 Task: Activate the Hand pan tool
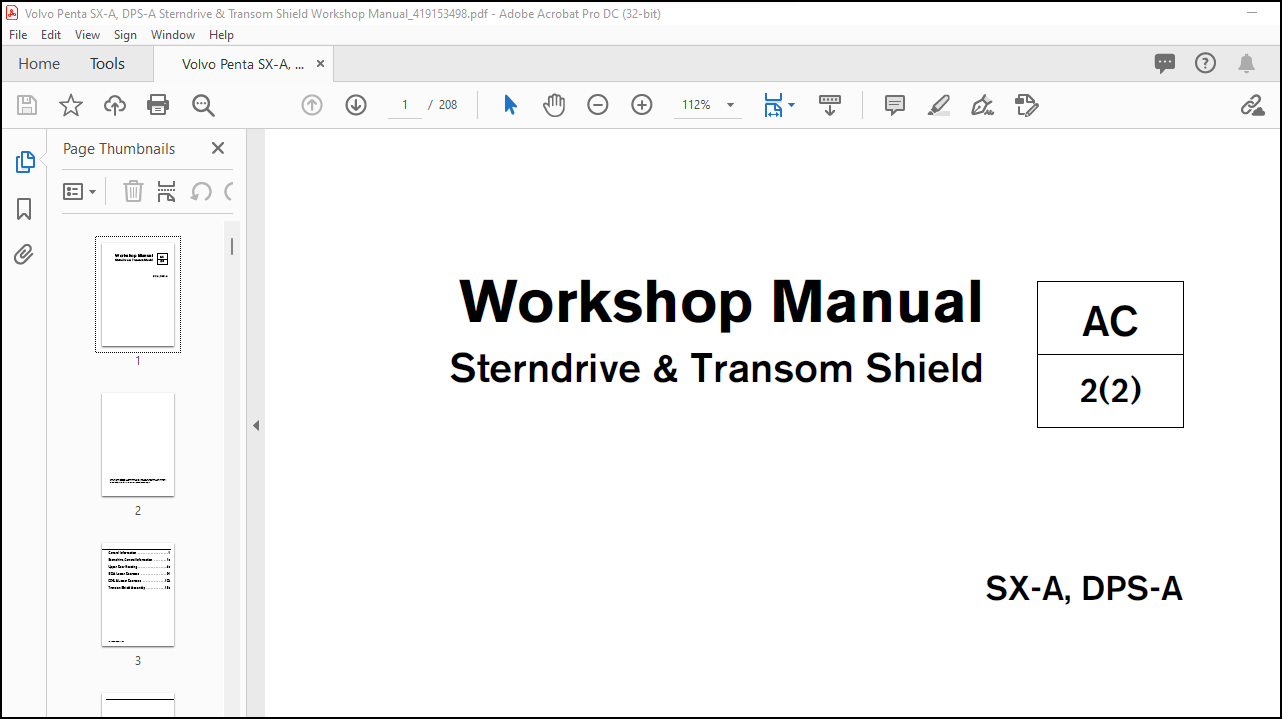pyautogui.click(x=554, y=105)
